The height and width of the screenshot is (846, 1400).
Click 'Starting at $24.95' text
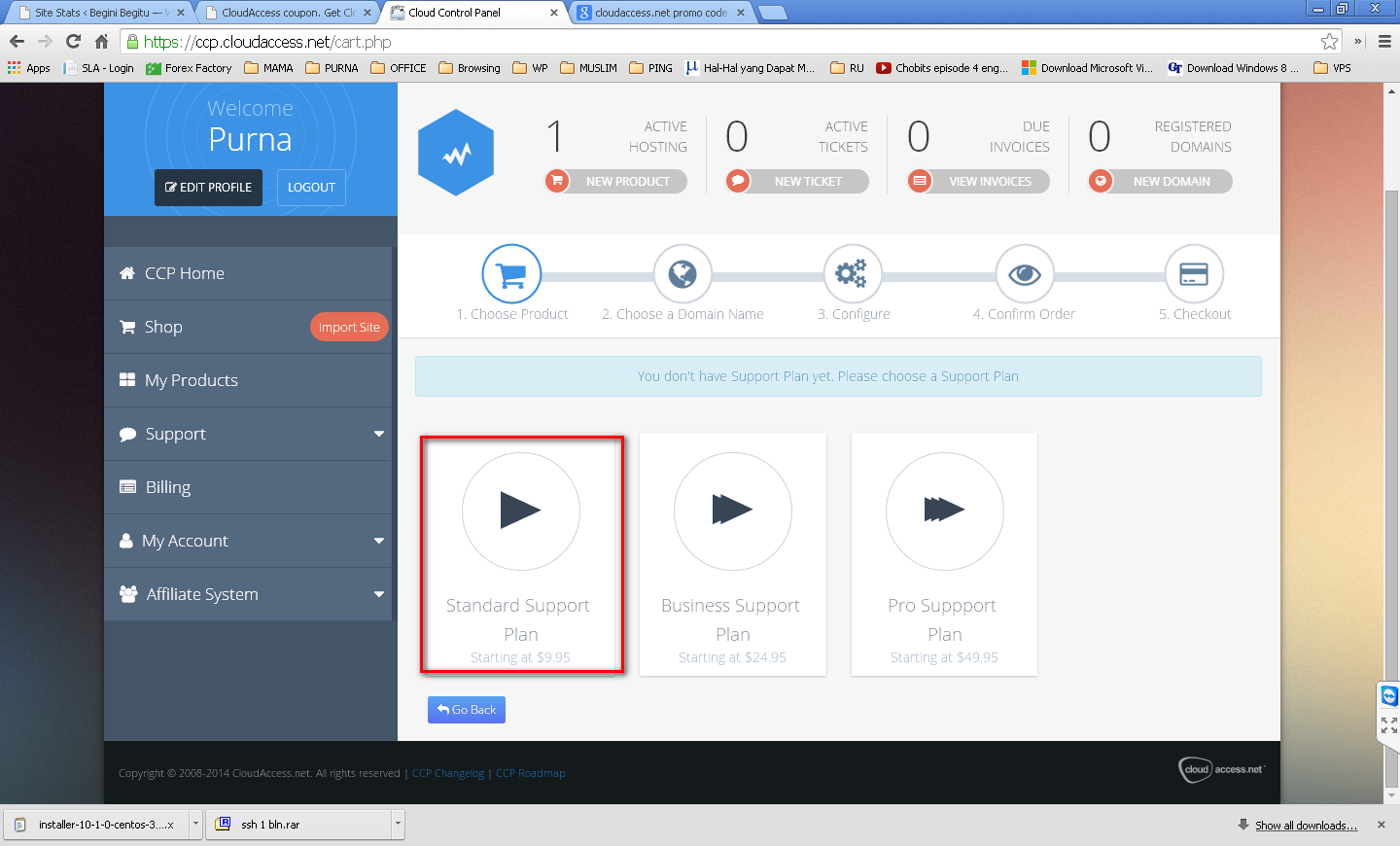click(732, 657)
